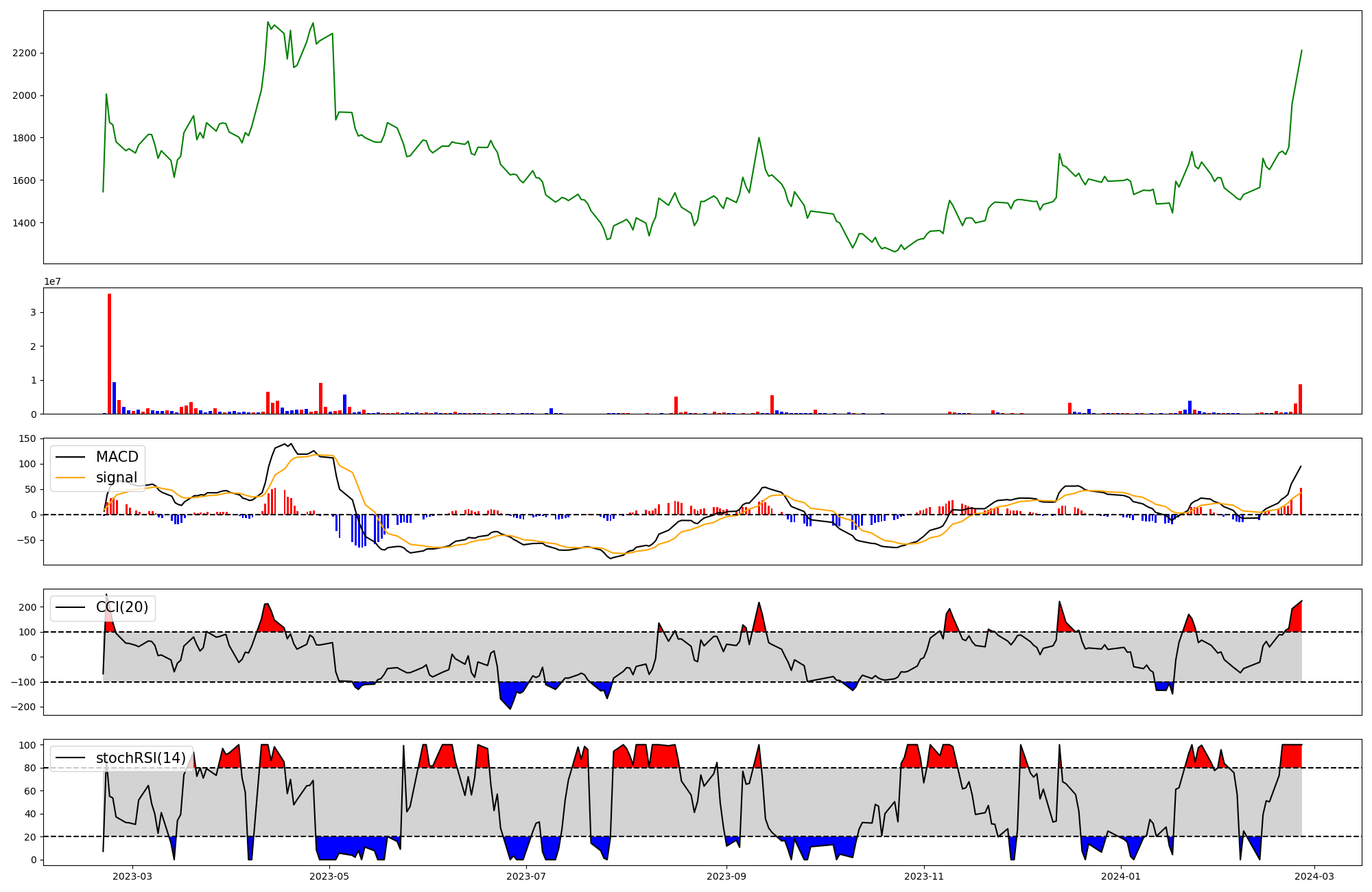The height and width of the screenshot is (892, 1372).
Task: Click the tallest red volume bar
Action: [x=109, y=353]
